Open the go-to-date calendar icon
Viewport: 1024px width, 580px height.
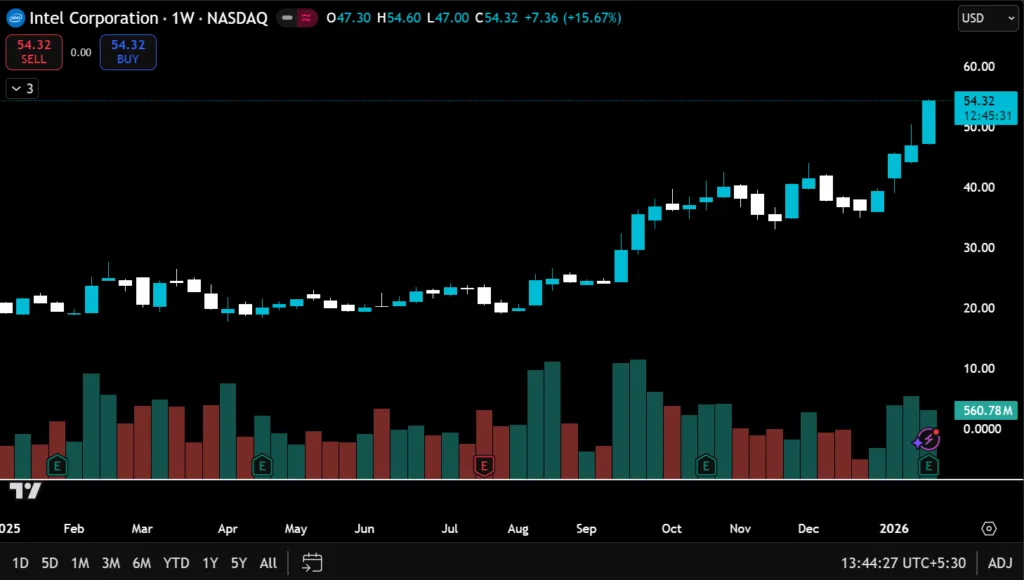click(312, 562)
